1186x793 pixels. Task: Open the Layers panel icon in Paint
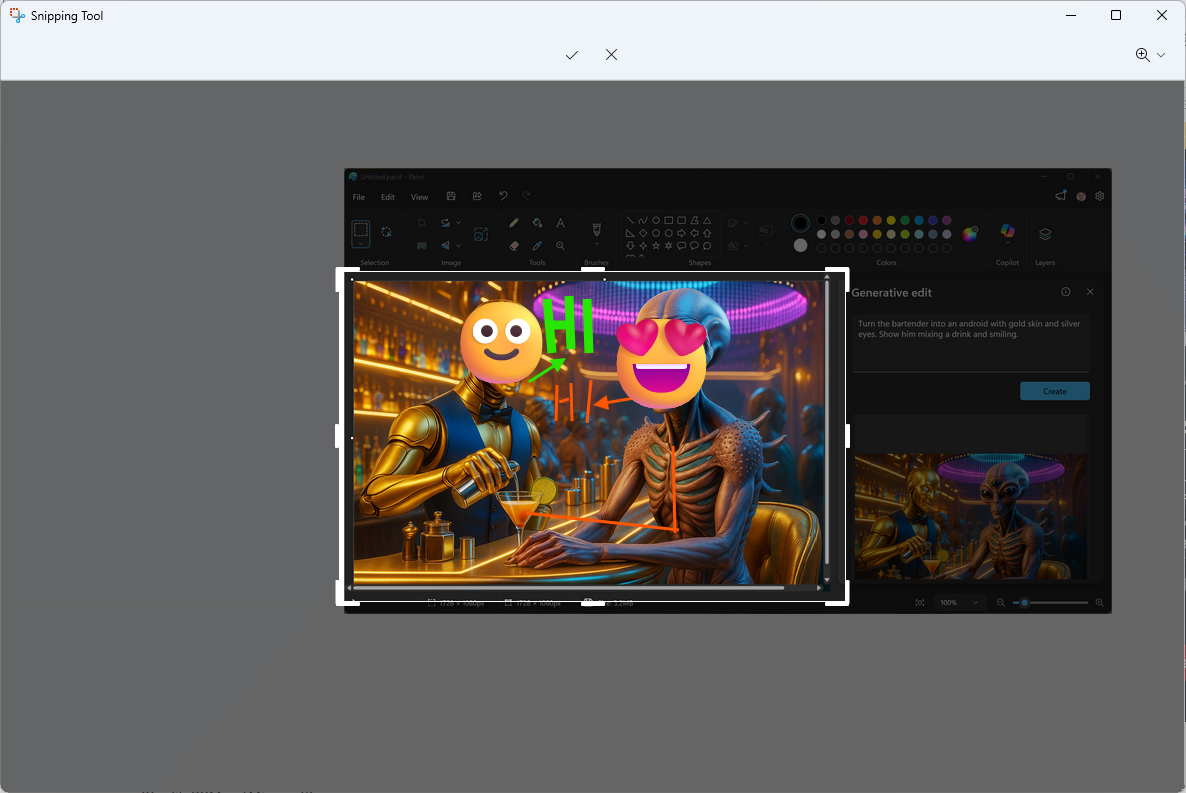(x=1045, y=234)
